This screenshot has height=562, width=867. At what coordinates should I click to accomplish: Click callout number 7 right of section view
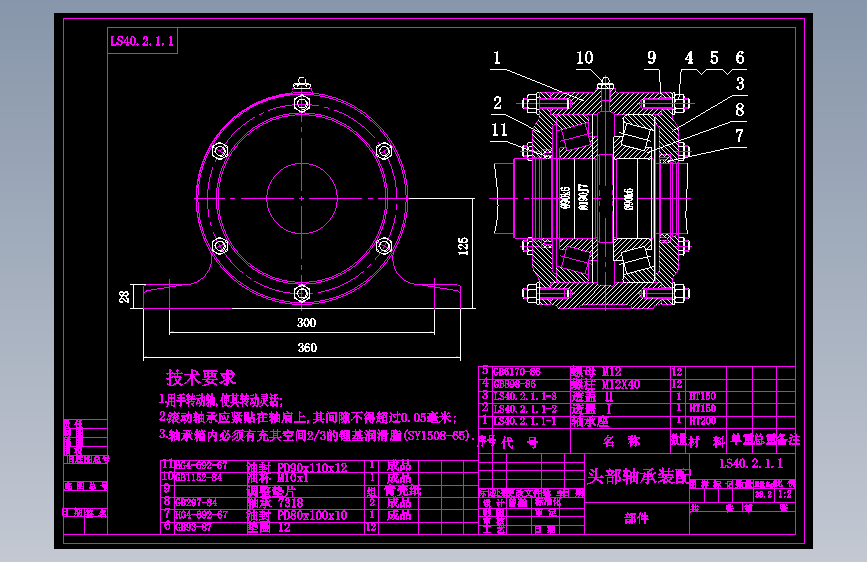tap(739, 136)
